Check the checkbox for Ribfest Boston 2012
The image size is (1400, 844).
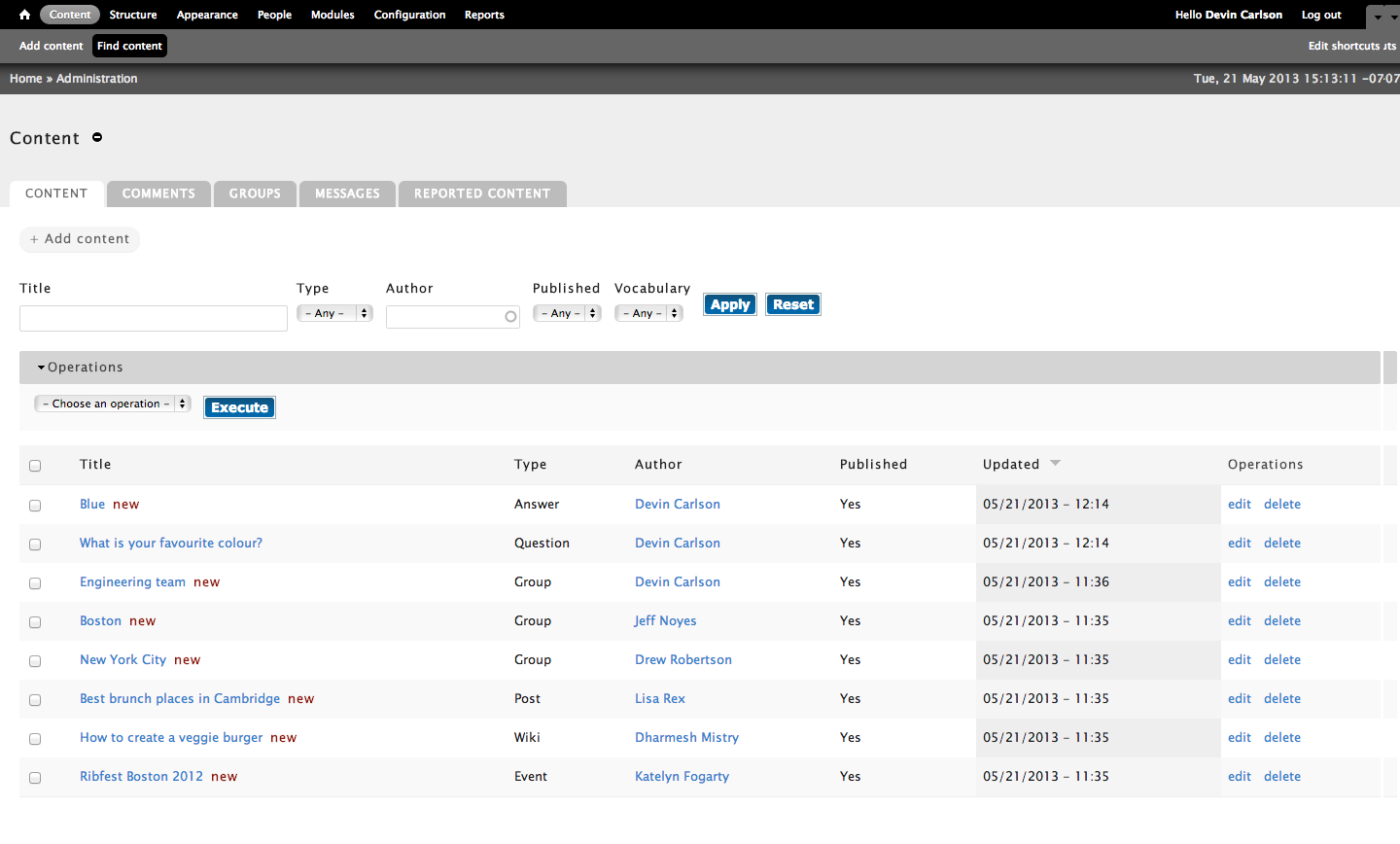pos(35,777)
